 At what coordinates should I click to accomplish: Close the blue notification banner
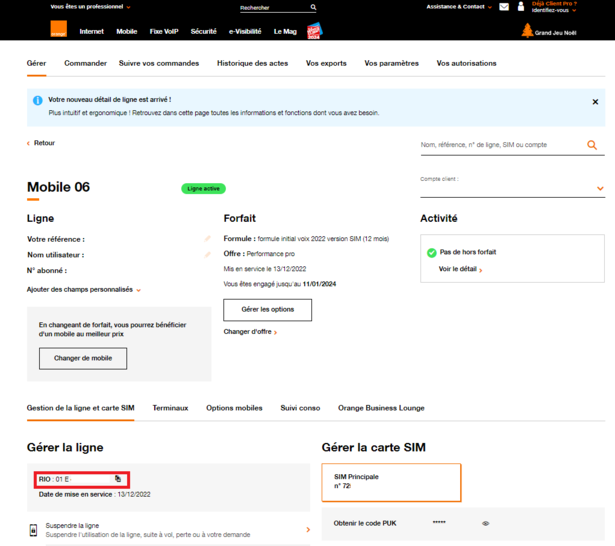595,102
